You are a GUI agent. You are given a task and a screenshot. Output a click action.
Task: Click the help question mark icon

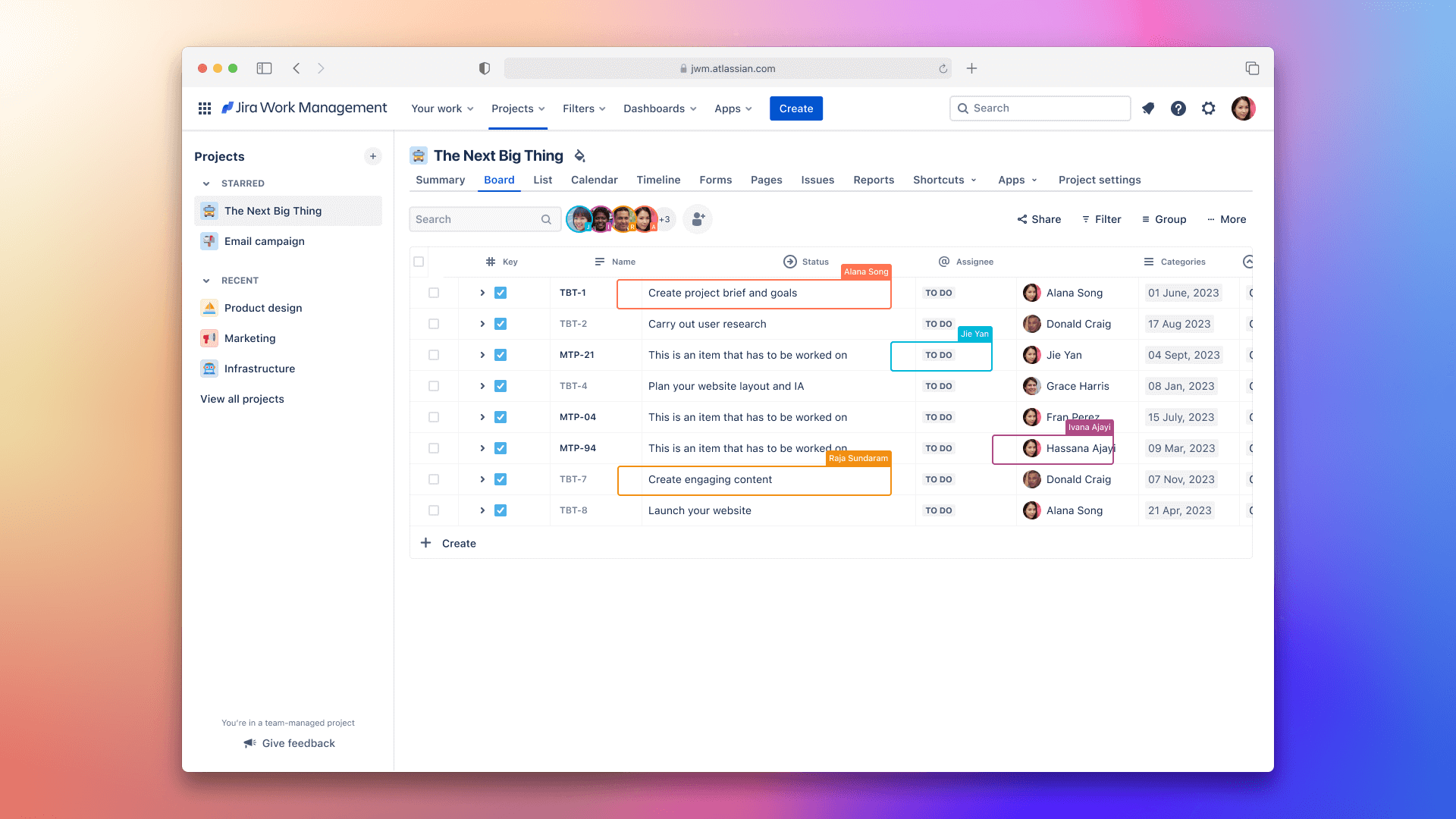pyautogui.click(x=1178, y=108)
